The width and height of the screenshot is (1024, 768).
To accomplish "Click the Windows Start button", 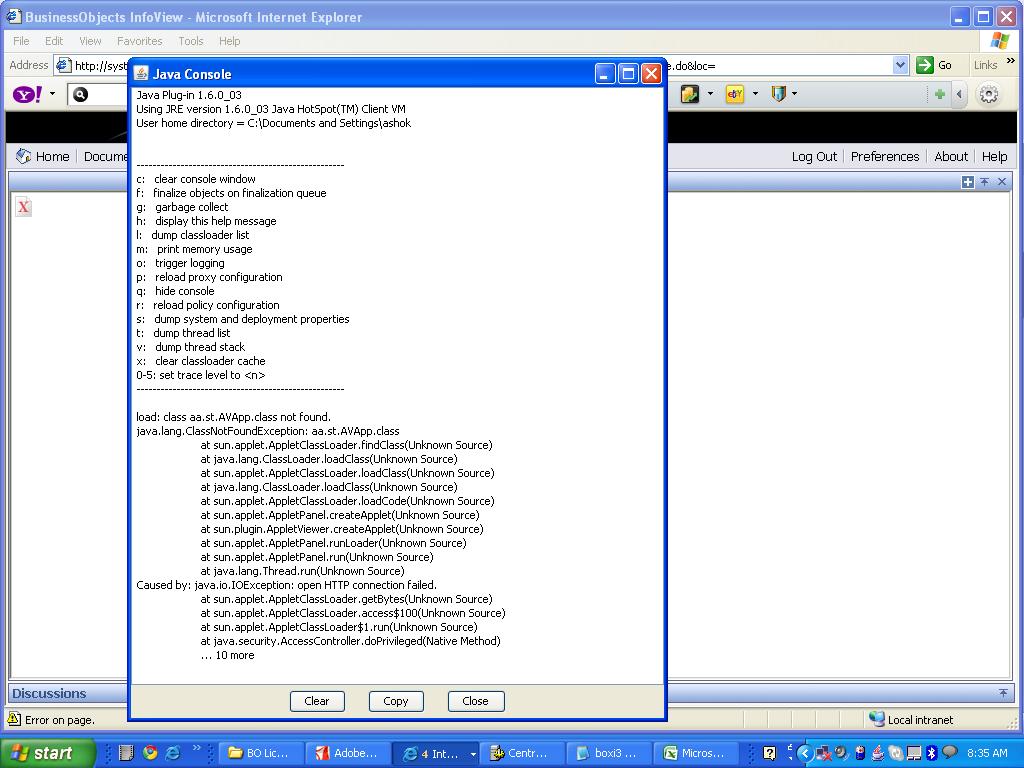I will [47, 753].
